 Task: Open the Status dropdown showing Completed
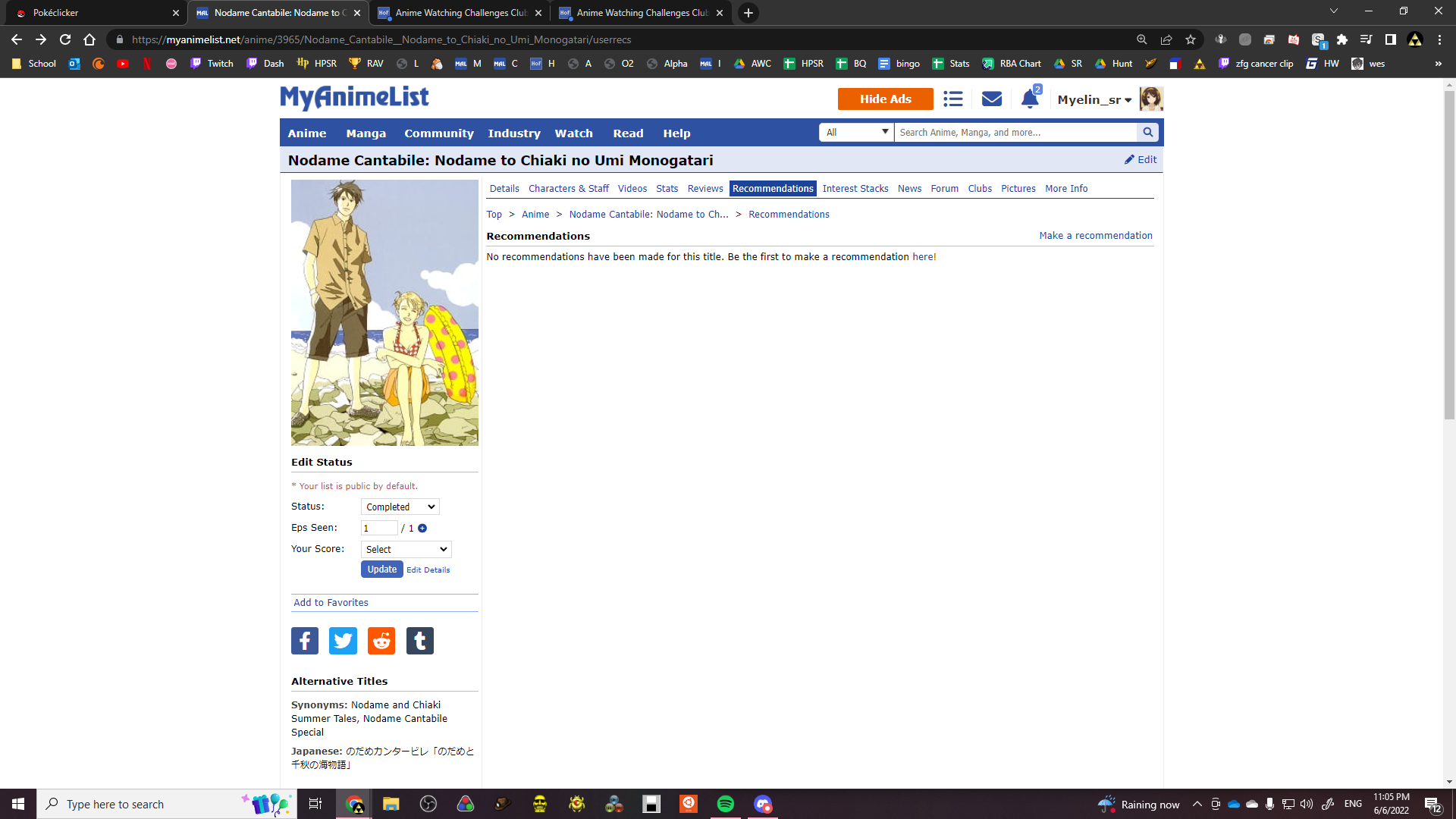click(400, 507)
